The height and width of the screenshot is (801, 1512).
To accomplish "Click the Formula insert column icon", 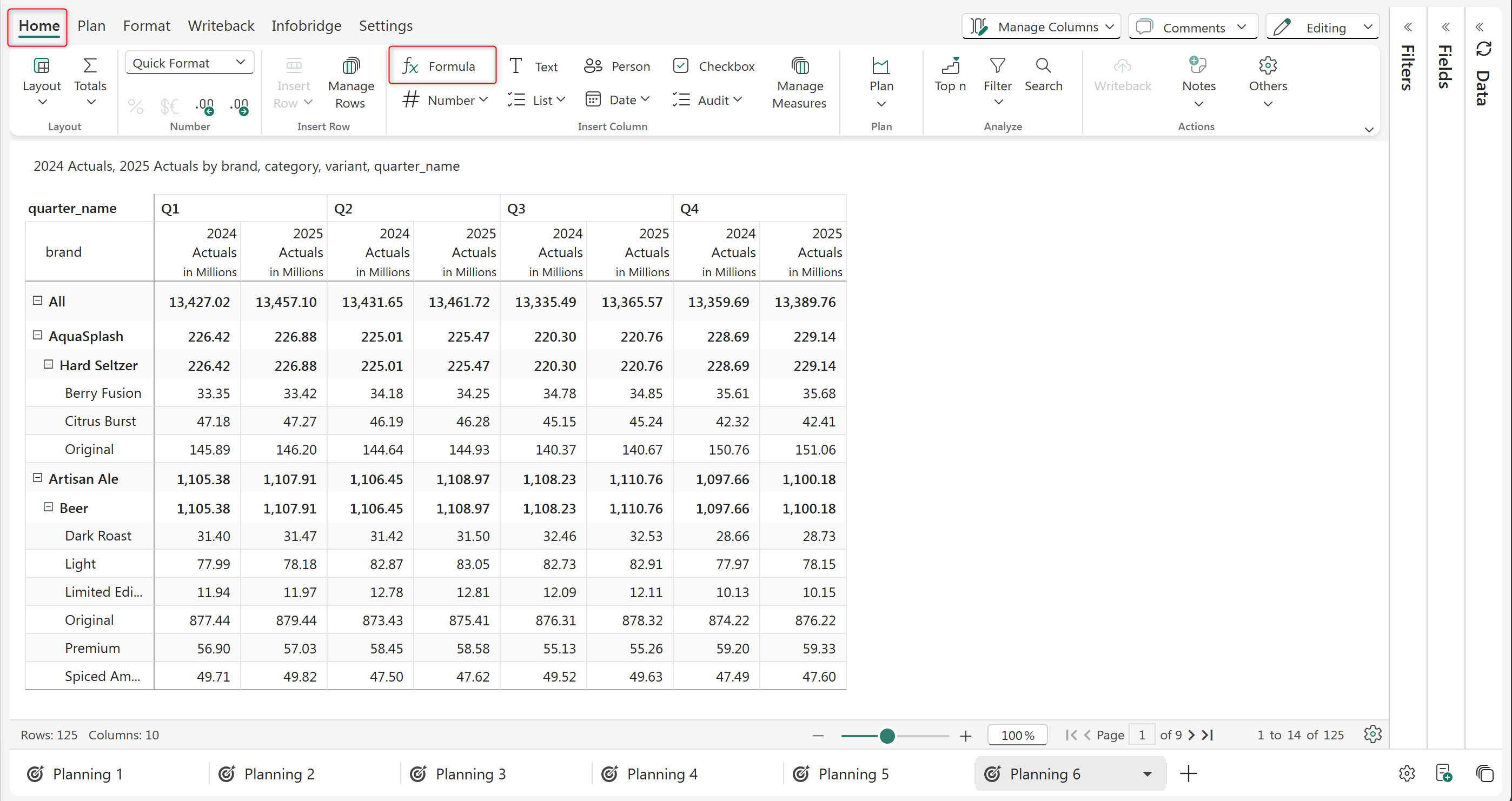I will tap(410, 66).
